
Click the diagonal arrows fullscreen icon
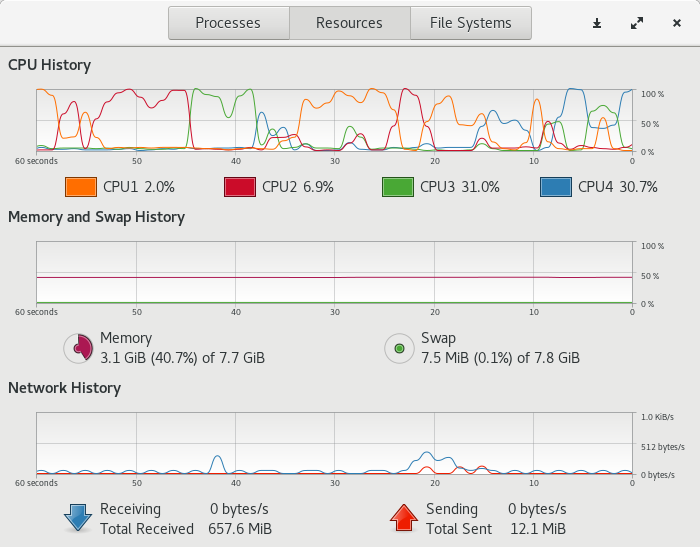637,23
